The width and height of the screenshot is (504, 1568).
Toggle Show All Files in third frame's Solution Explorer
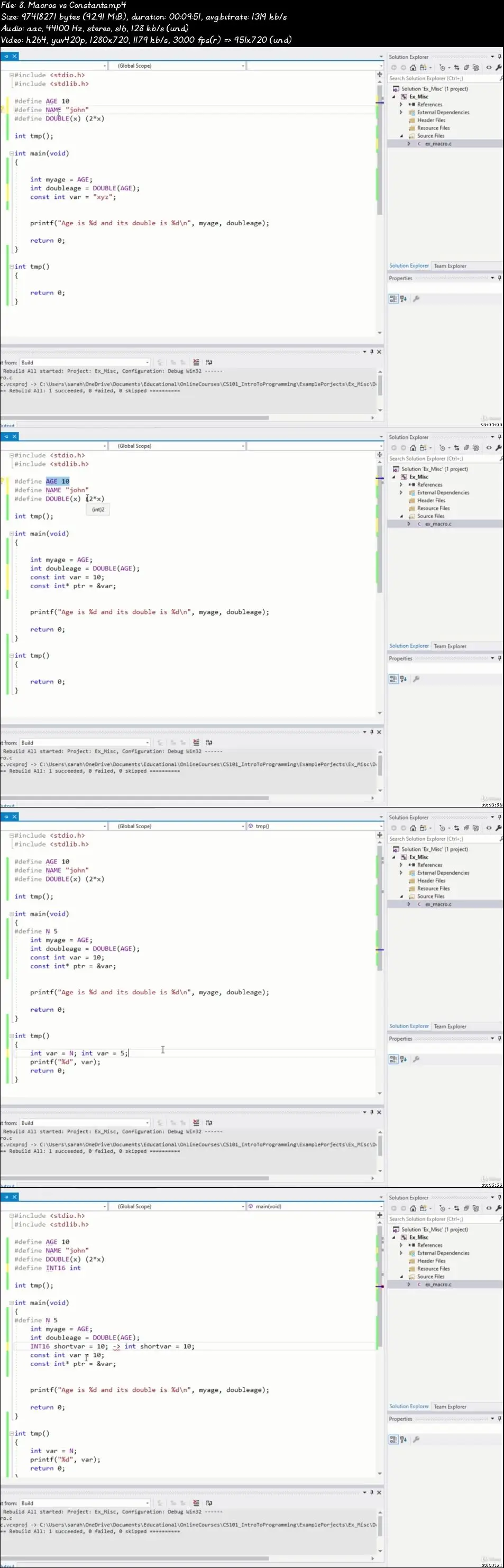(x=476, y=828)
